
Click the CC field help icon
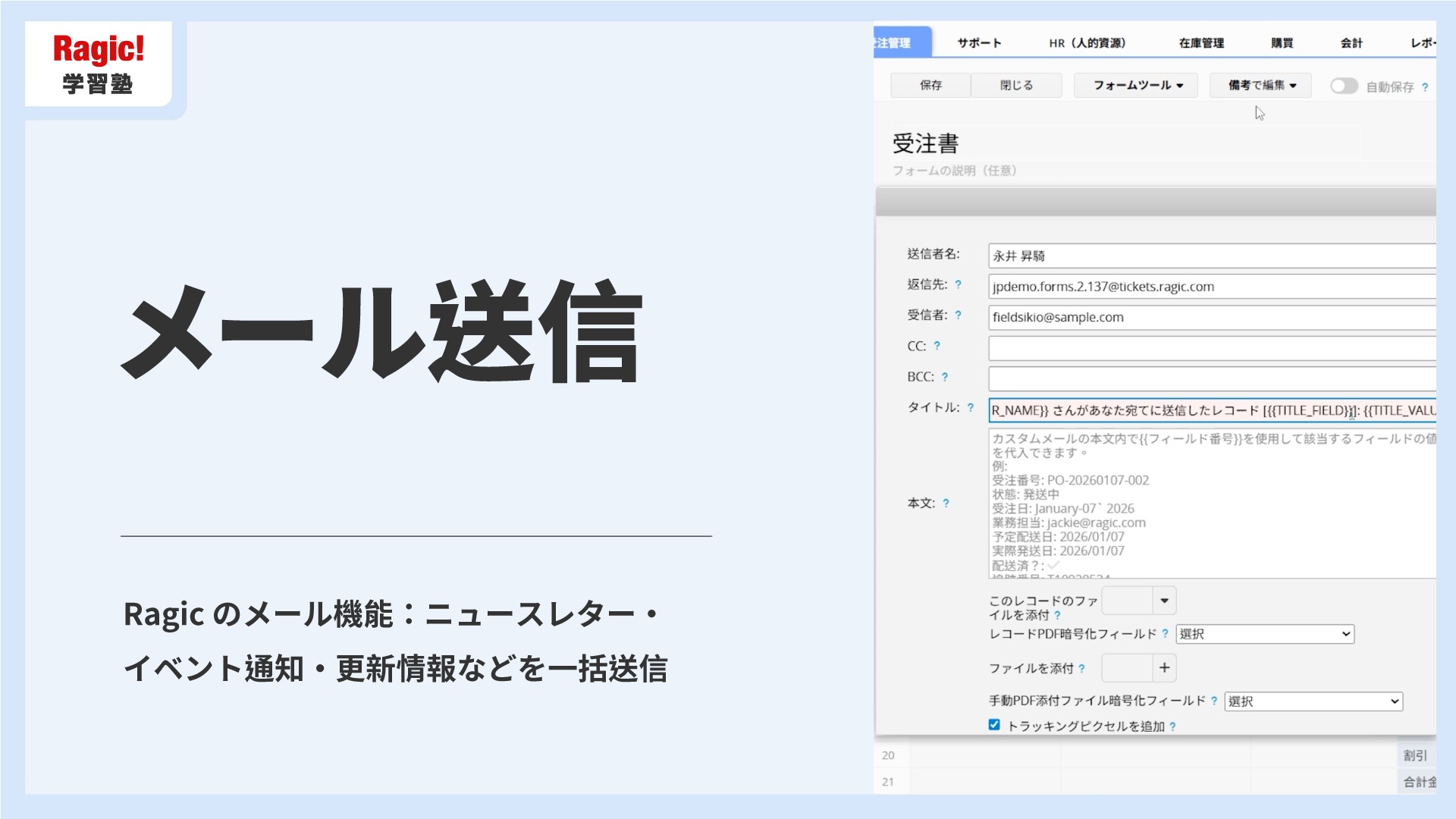[938, 347]
